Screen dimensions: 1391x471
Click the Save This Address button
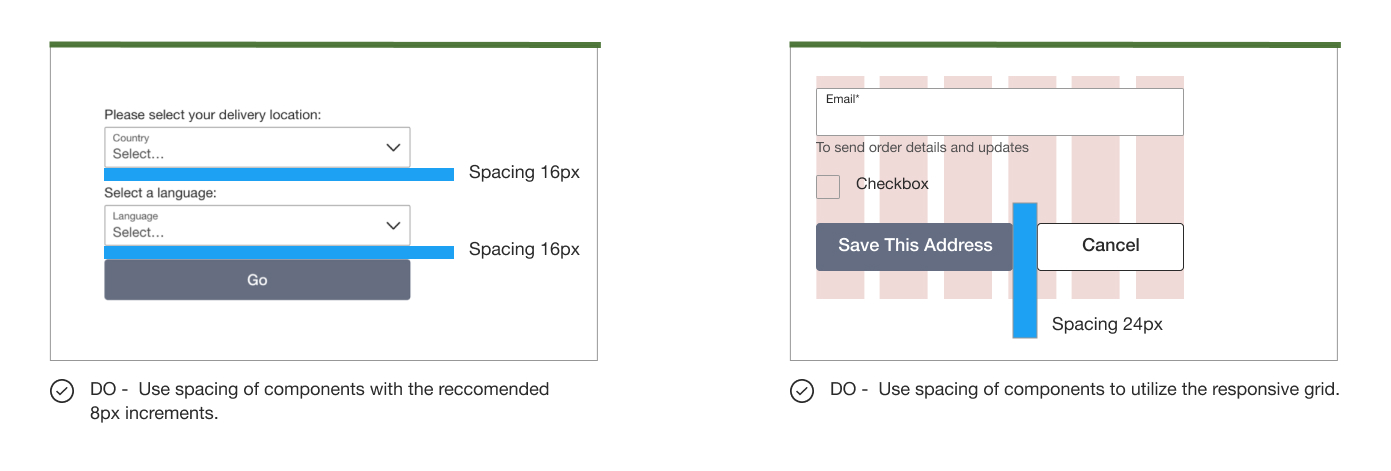pyautogui.click(x=914, y=246)
